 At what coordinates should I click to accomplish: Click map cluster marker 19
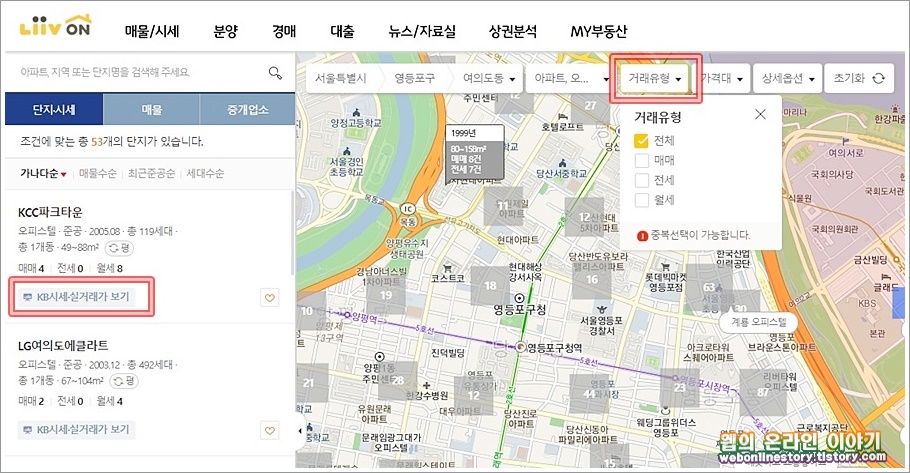386,295
